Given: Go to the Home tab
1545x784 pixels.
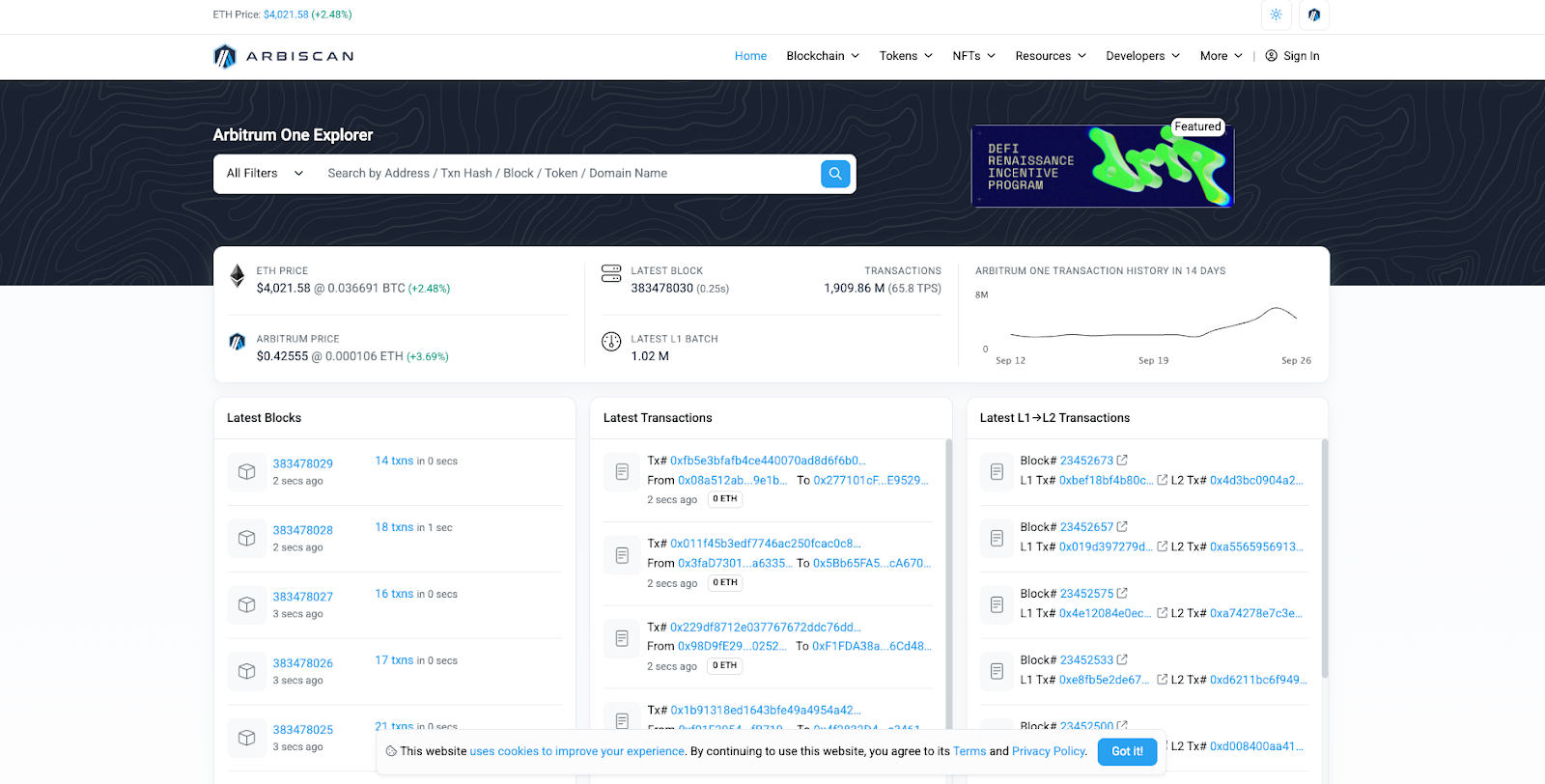Looking at the screenshot, I should [x=750, y=56].
